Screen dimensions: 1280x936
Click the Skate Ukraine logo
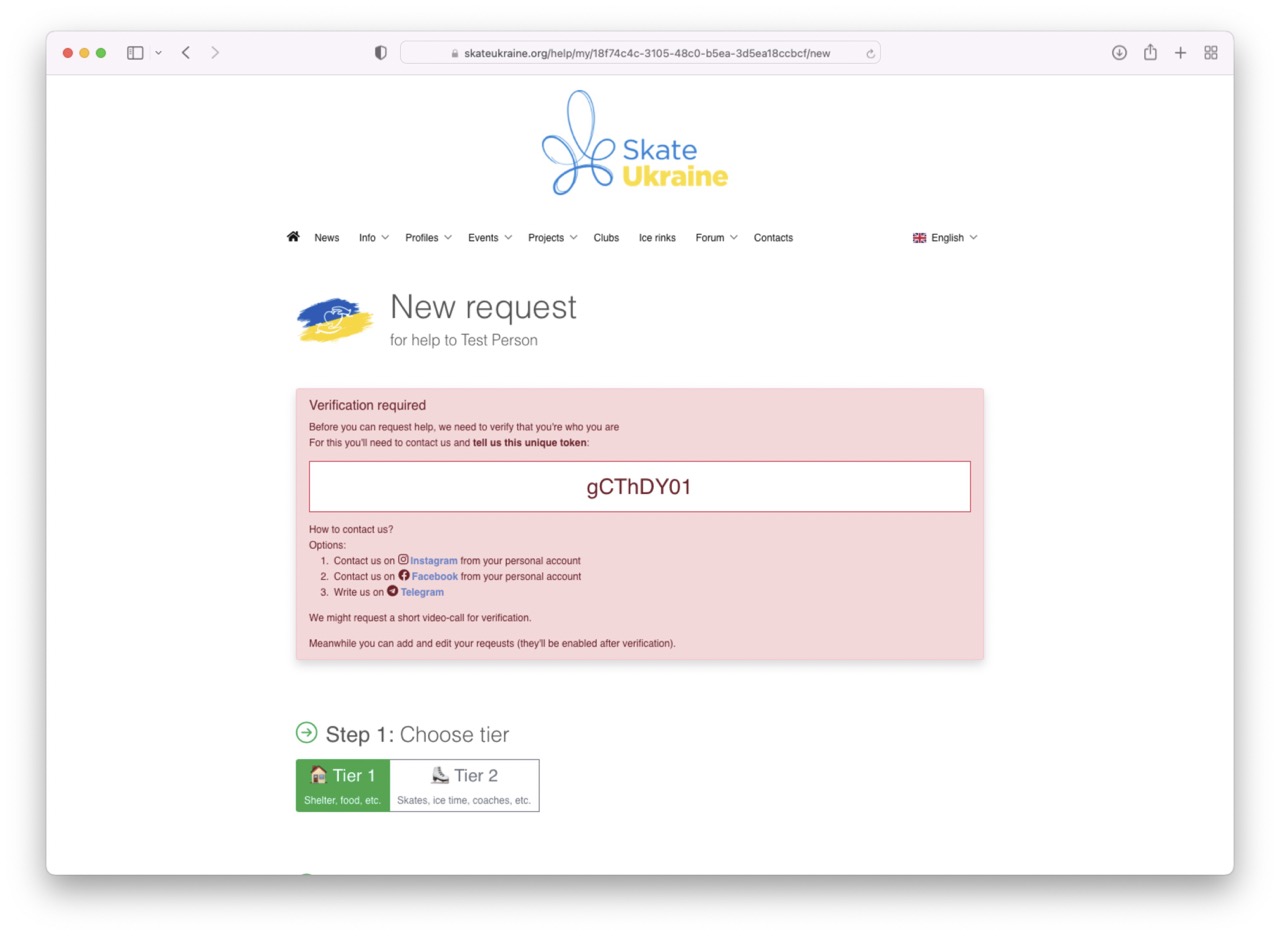pyautogui.click(x=634, y=144)
